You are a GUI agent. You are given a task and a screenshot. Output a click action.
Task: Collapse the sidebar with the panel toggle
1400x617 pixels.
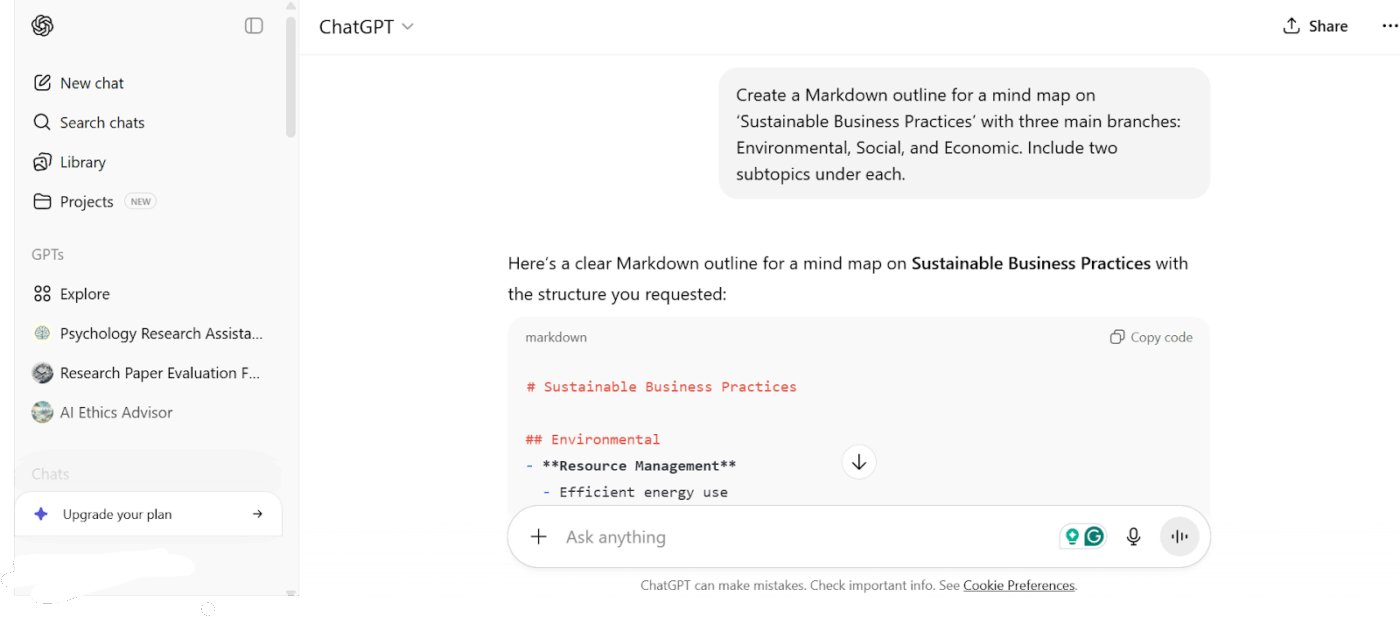coord(254,25)
